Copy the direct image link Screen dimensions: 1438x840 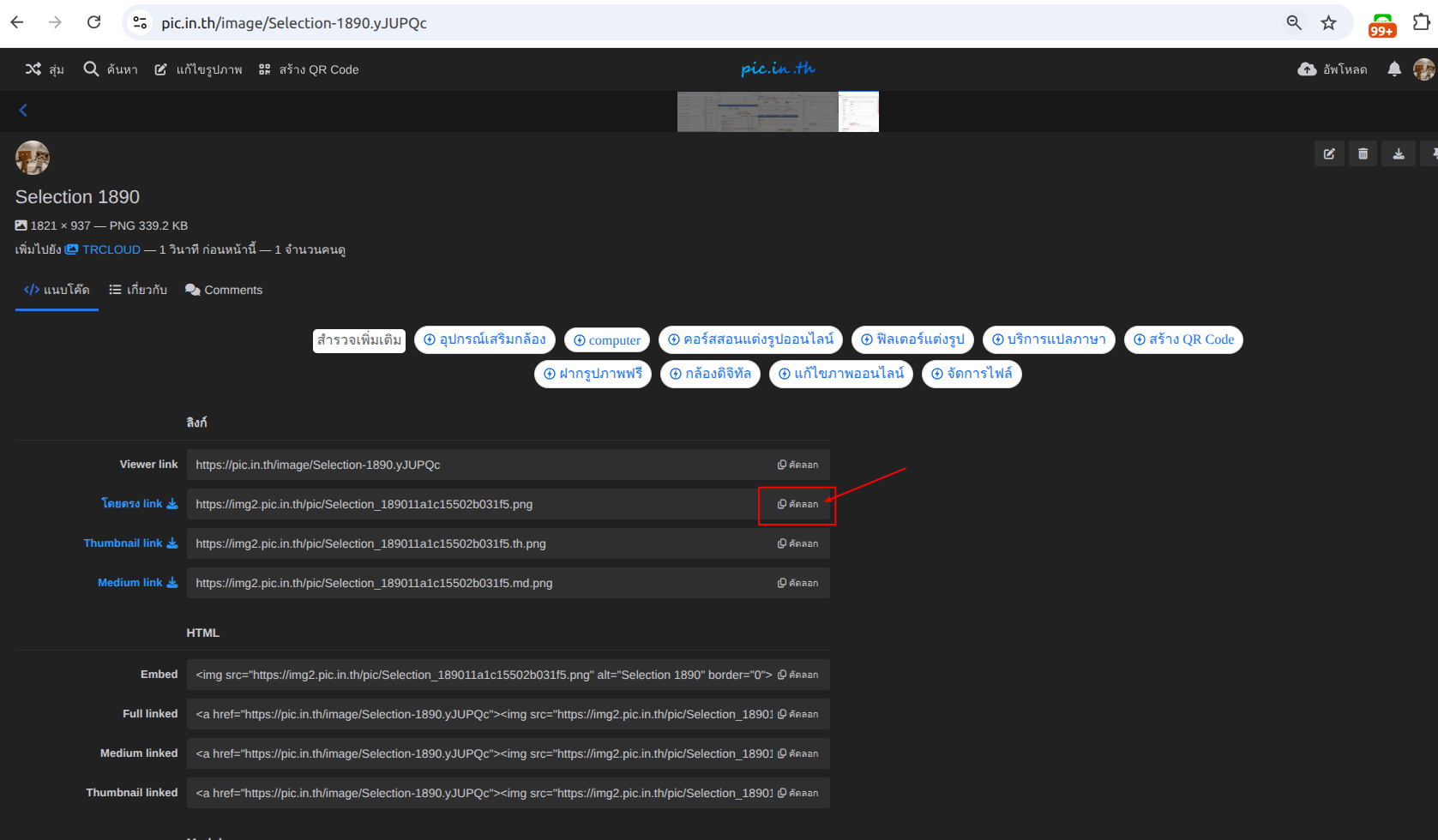click(797, 504)
